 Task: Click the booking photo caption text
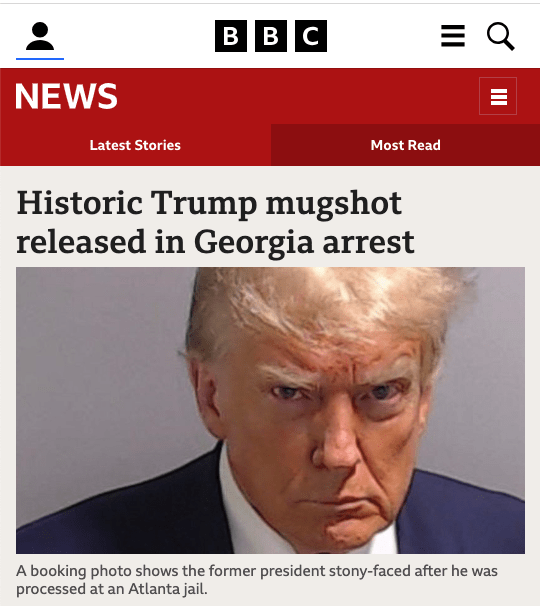pyautogui.click(x=257, y=580)
